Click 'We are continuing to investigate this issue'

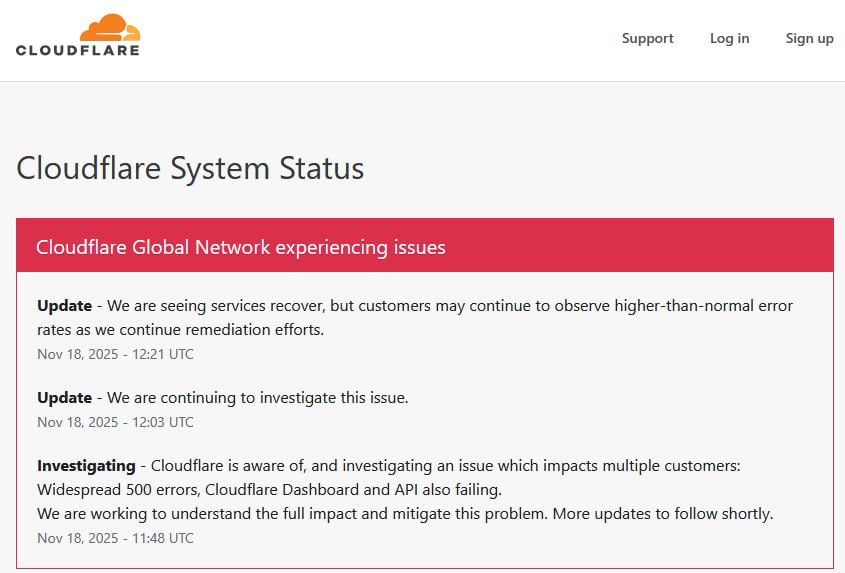tap(257, 397)
